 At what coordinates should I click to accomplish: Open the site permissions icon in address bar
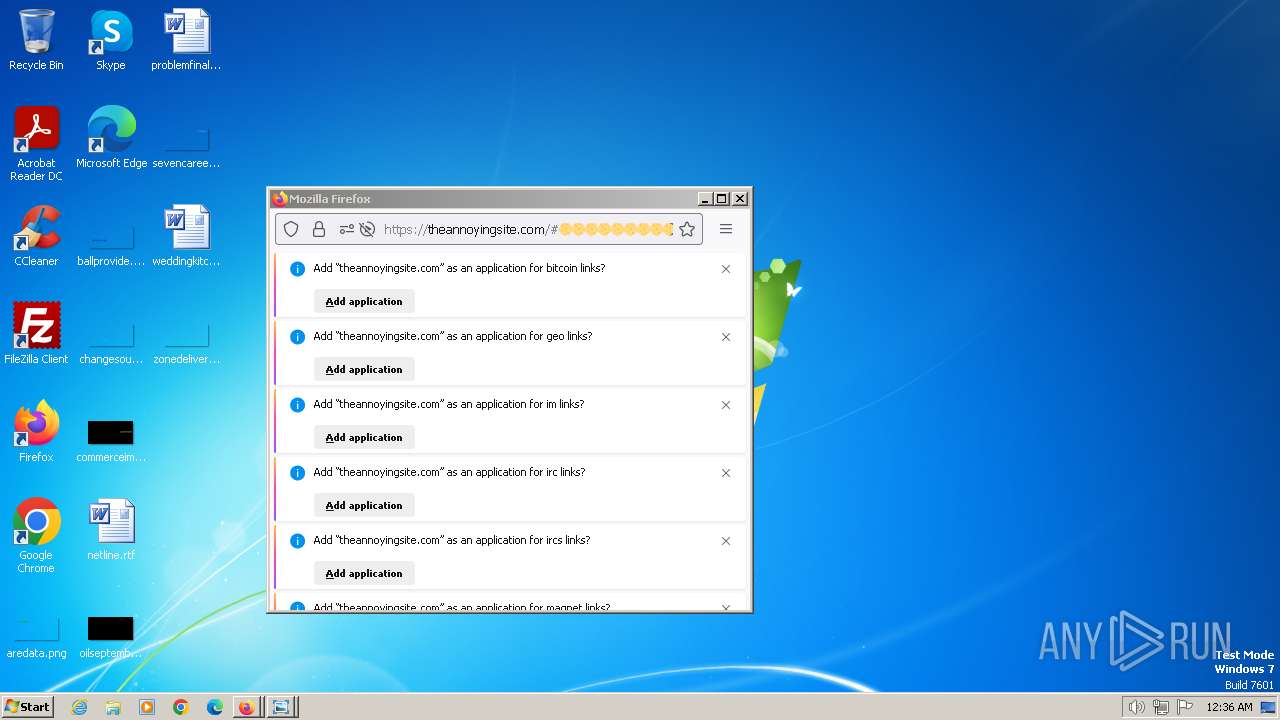(346, 229)
